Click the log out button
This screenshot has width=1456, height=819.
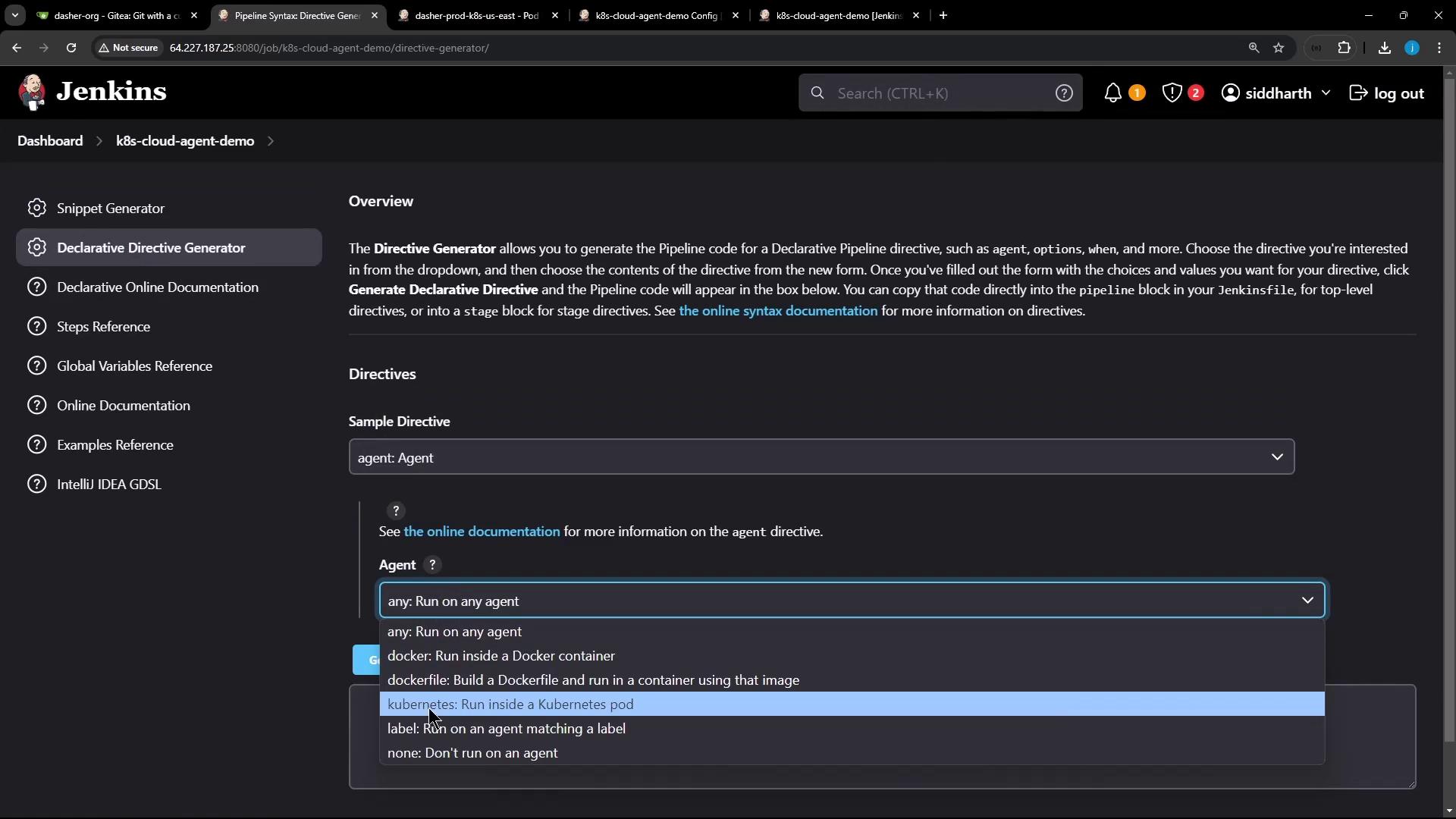[x=1387, y=93]
